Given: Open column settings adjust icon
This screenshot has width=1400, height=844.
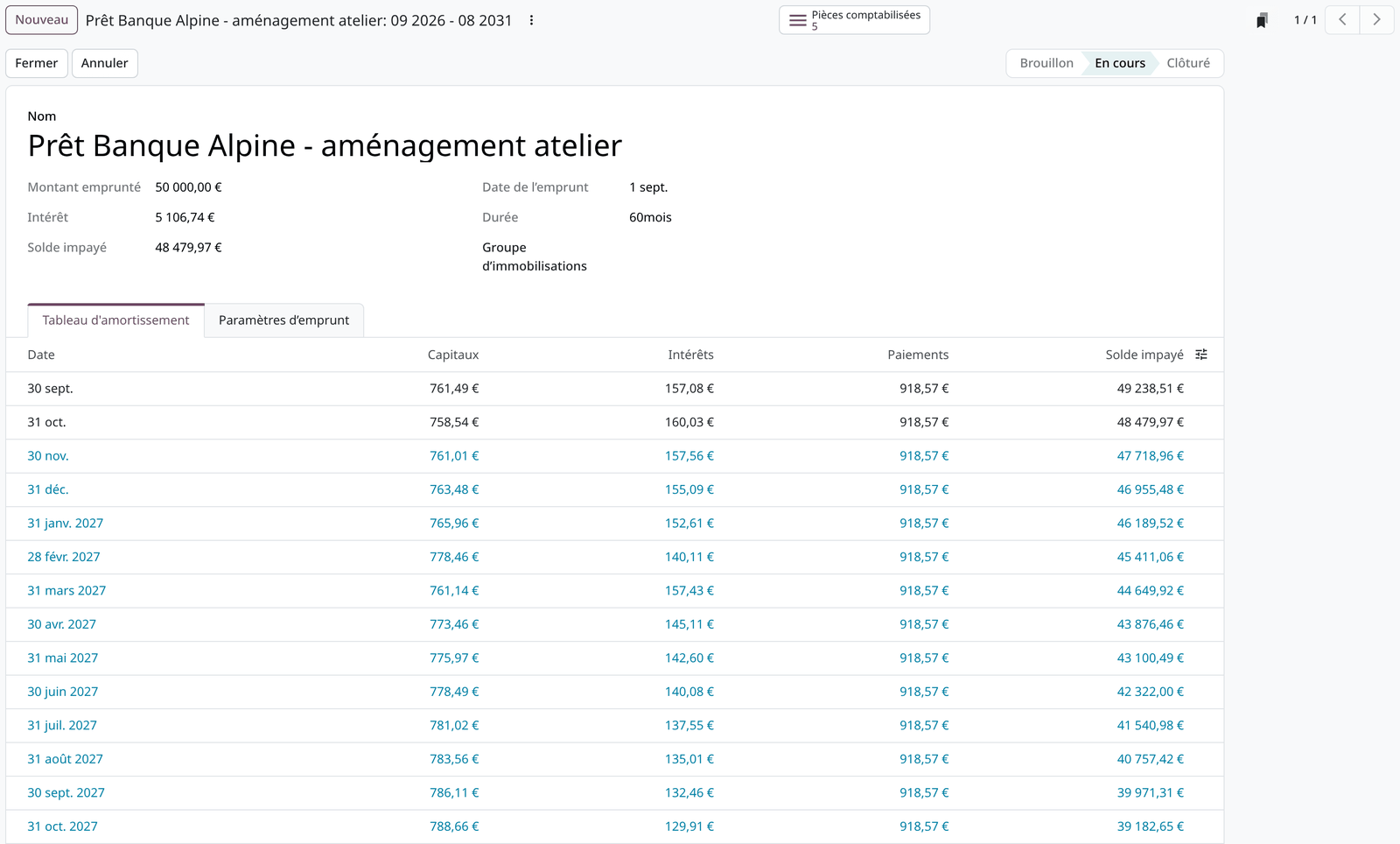Looking at the screenshot, I should pyautogui.click(x=1201, y=355).
